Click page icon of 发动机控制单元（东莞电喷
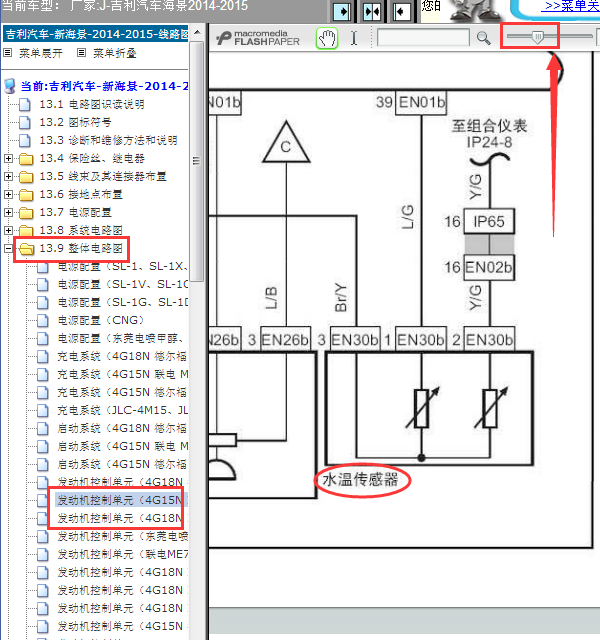This screenshot has width=600, height=640. coord(42,536)
